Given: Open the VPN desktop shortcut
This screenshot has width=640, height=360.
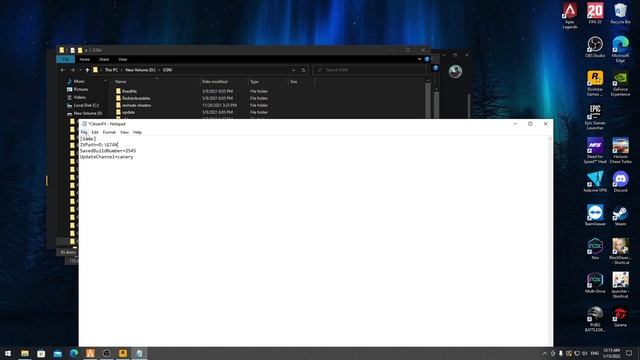Looking at the screenshot, I should 595,182.
